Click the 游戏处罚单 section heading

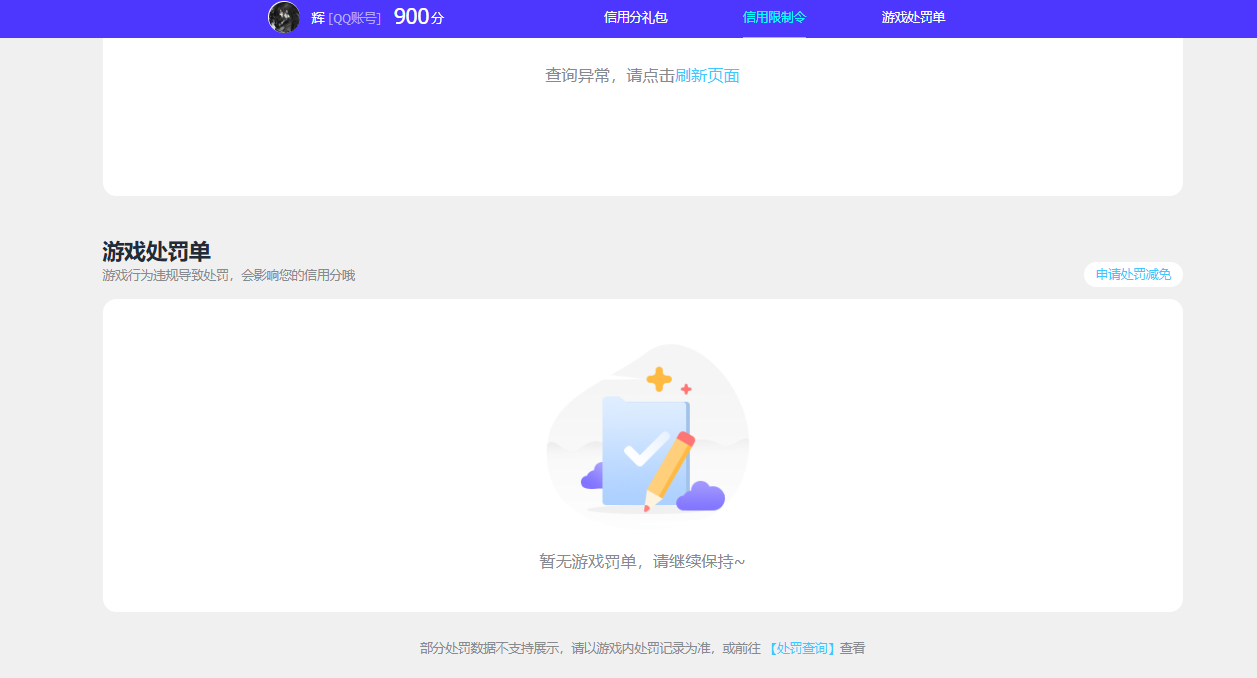pyautogui.click(x=156, y=251)
